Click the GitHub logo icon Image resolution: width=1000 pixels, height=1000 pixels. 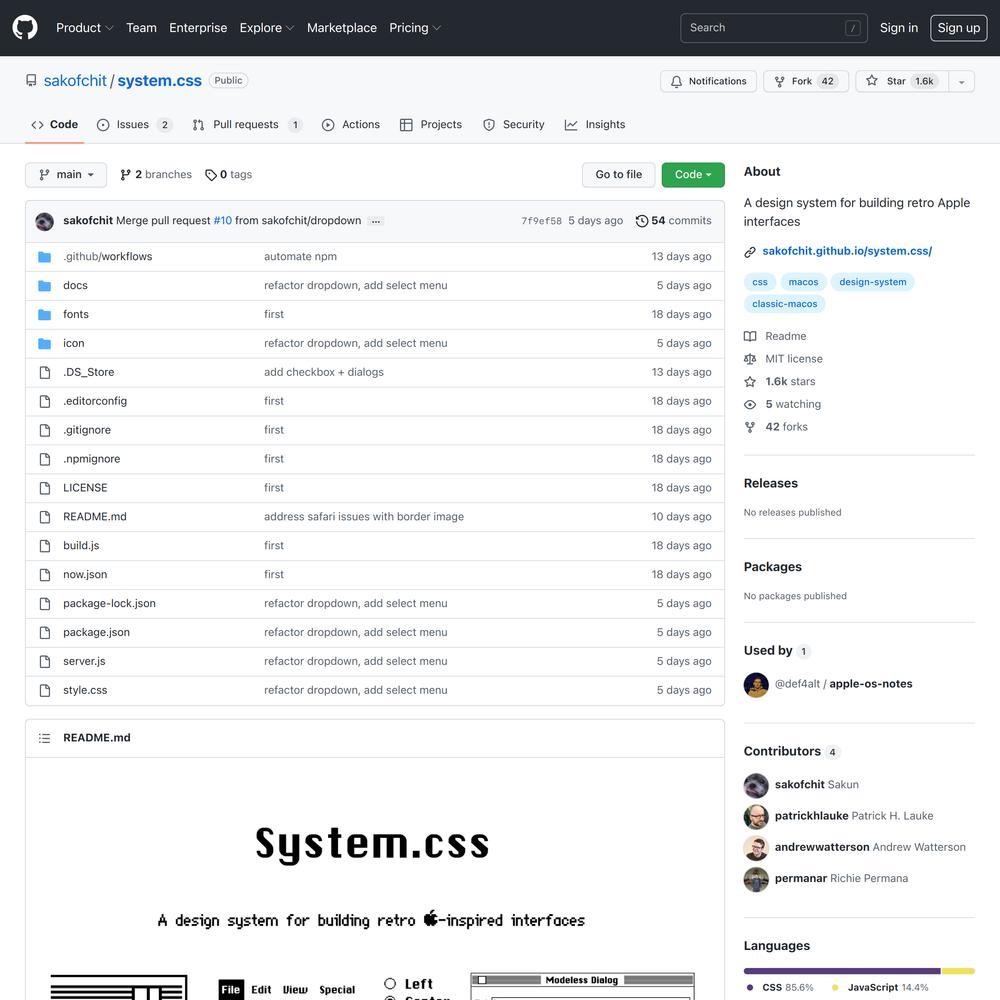point(25,28)
